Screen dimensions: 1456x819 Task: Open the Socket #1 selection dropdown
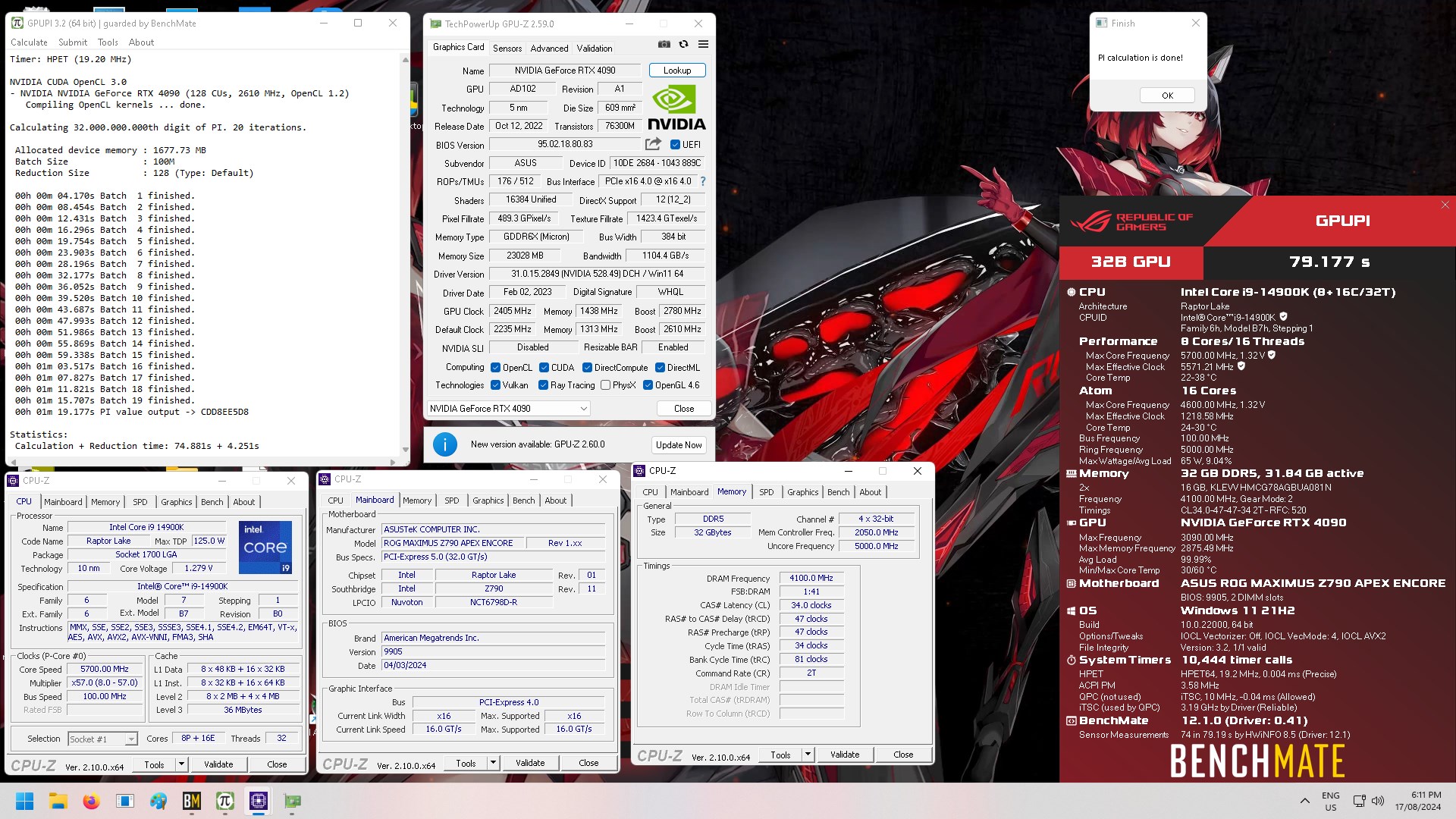click(x=102, y=739)
